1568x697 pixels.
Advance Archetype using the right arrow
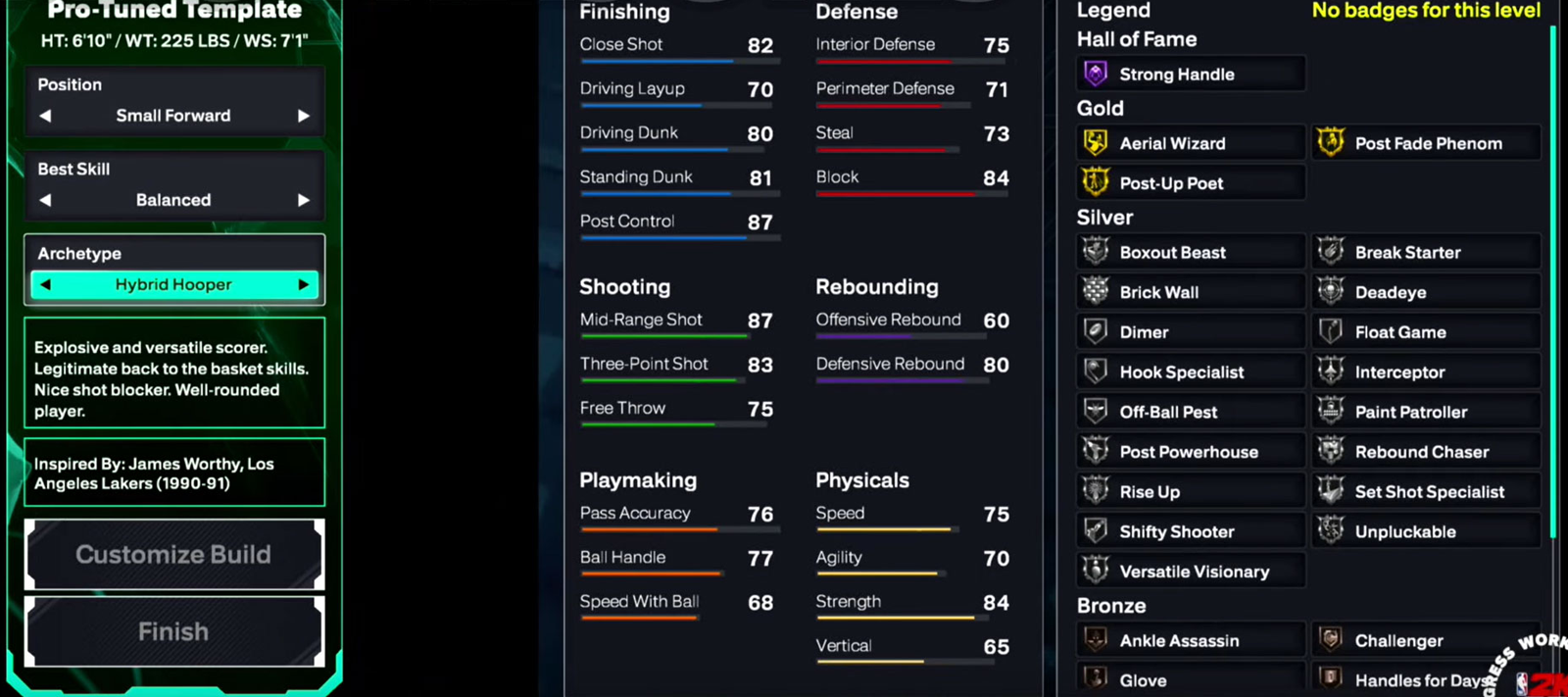click(304, 285)
